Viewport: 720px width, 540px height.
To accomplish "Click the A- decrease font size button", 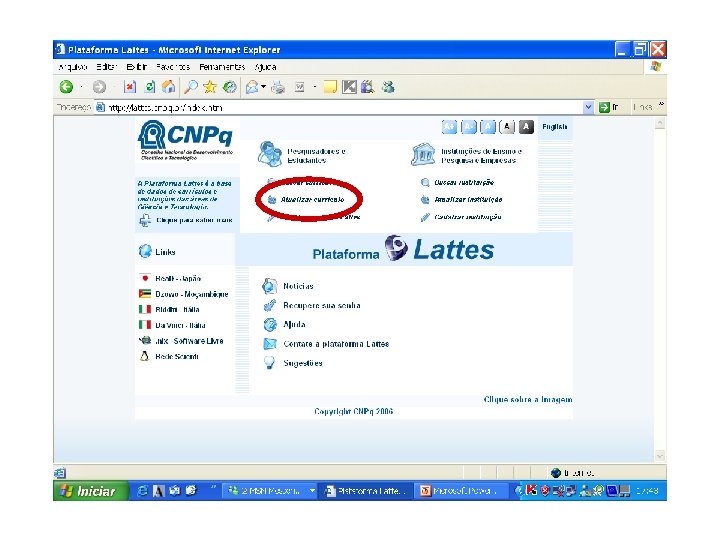I will click(468, 127).
